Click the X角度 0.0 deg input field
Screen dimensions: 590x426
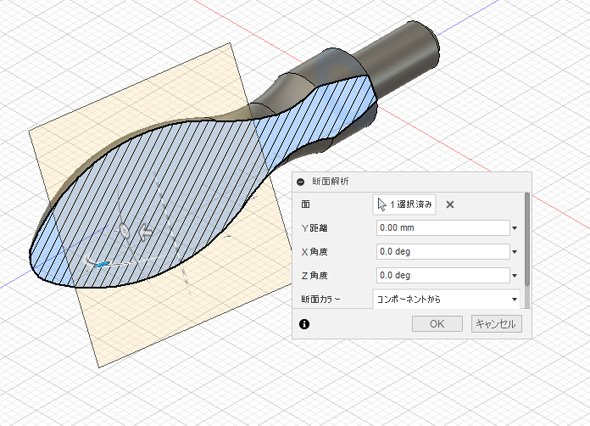point(443,252)
